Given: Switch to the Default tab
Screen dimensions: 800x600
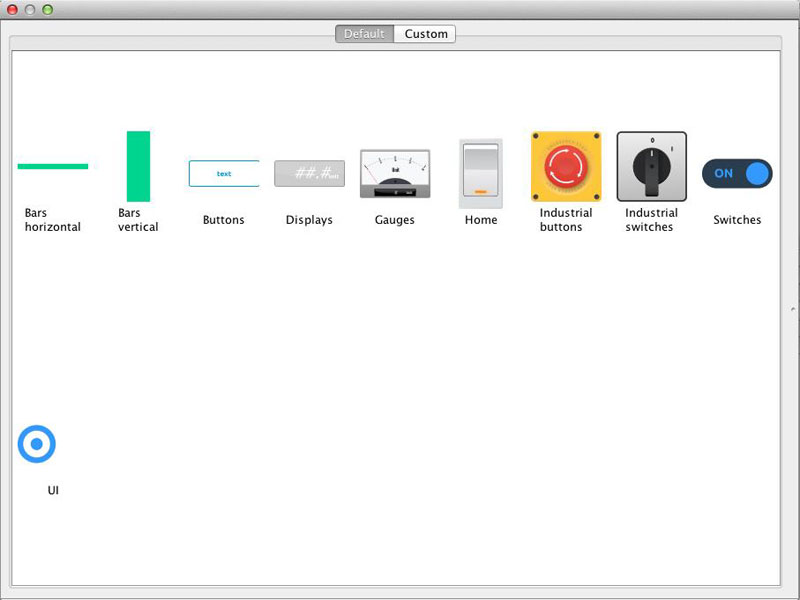Looking at the screenshot, I should 364,34.
